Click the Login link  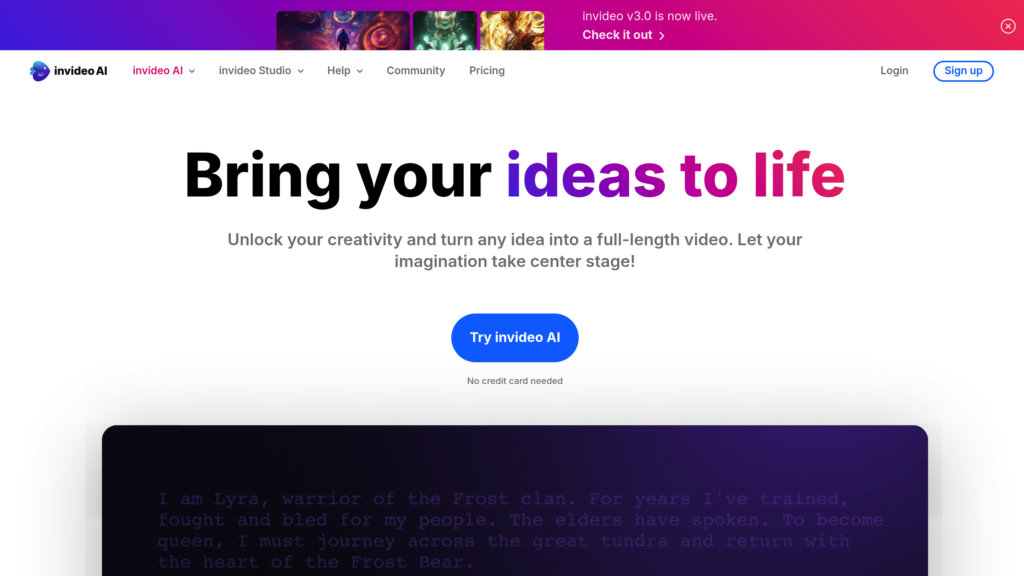[894, 71]
